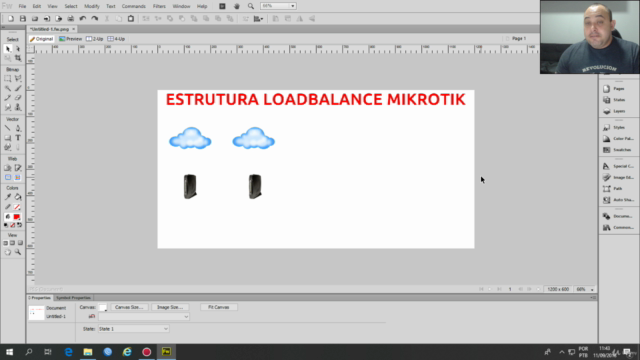Select the Eraser tool
640x360 pixels.
pyautogui.click(x=18, y=98)
